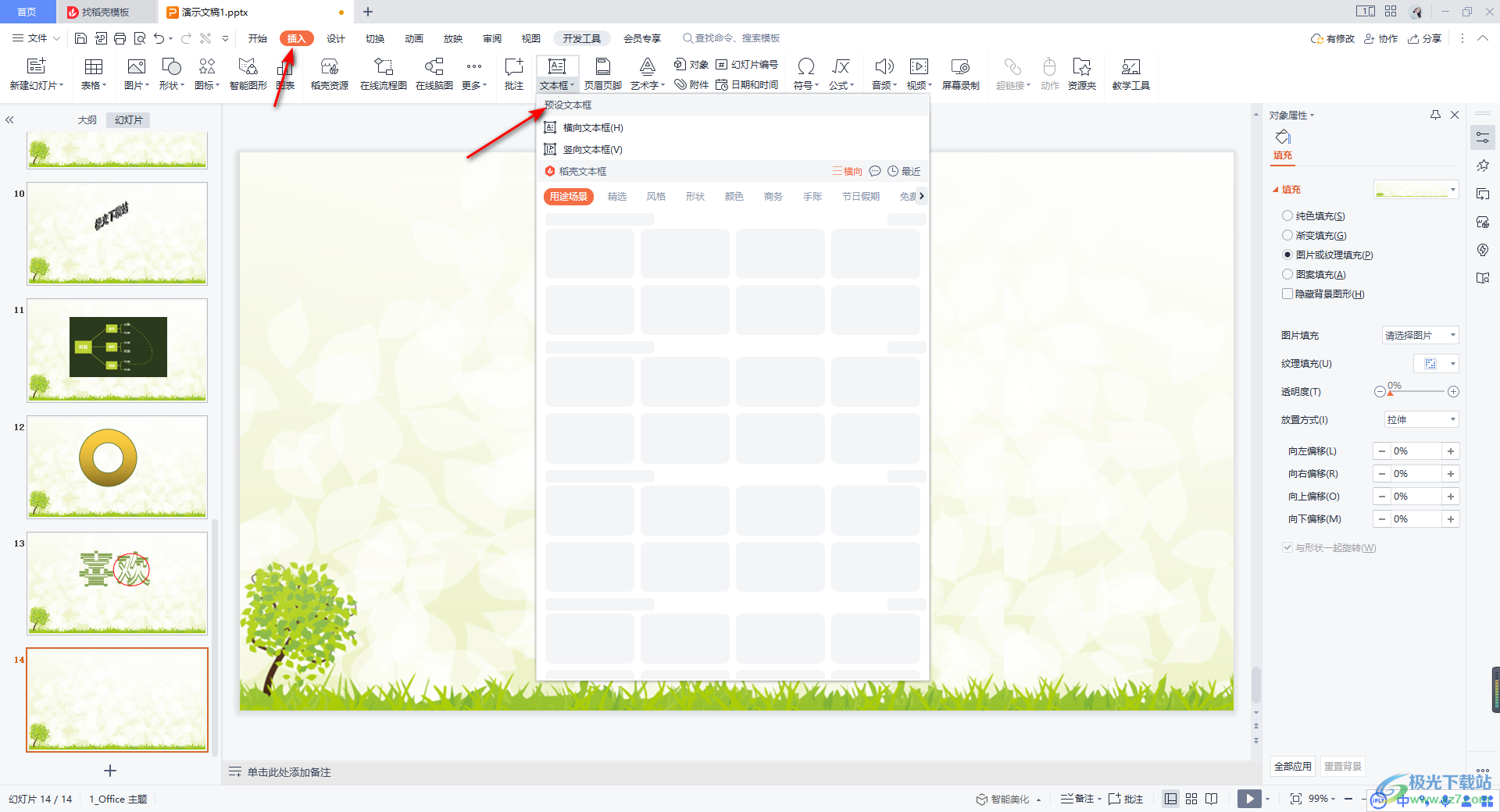Viewport: 1500px width, 812px height.
Task: Click the Comment (批注) ribbon icon
Action: pyautogui.click(x=514, y=74)
